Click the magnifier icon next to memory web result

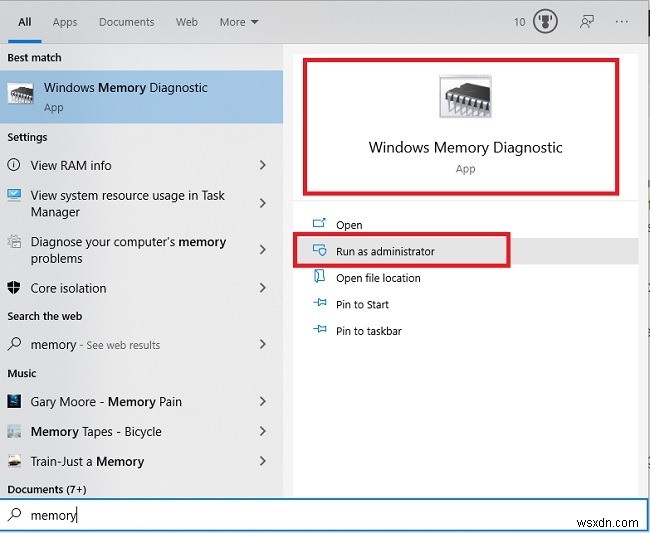(x=14, y=344)
